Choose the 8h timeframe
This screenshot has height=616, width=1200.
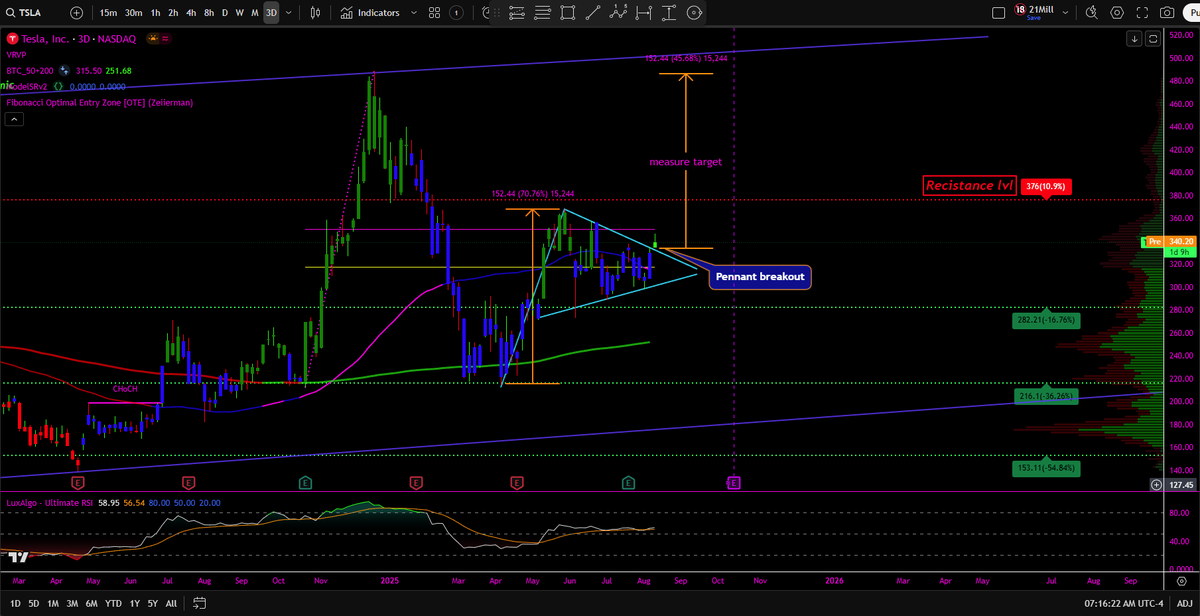(207, 13)
